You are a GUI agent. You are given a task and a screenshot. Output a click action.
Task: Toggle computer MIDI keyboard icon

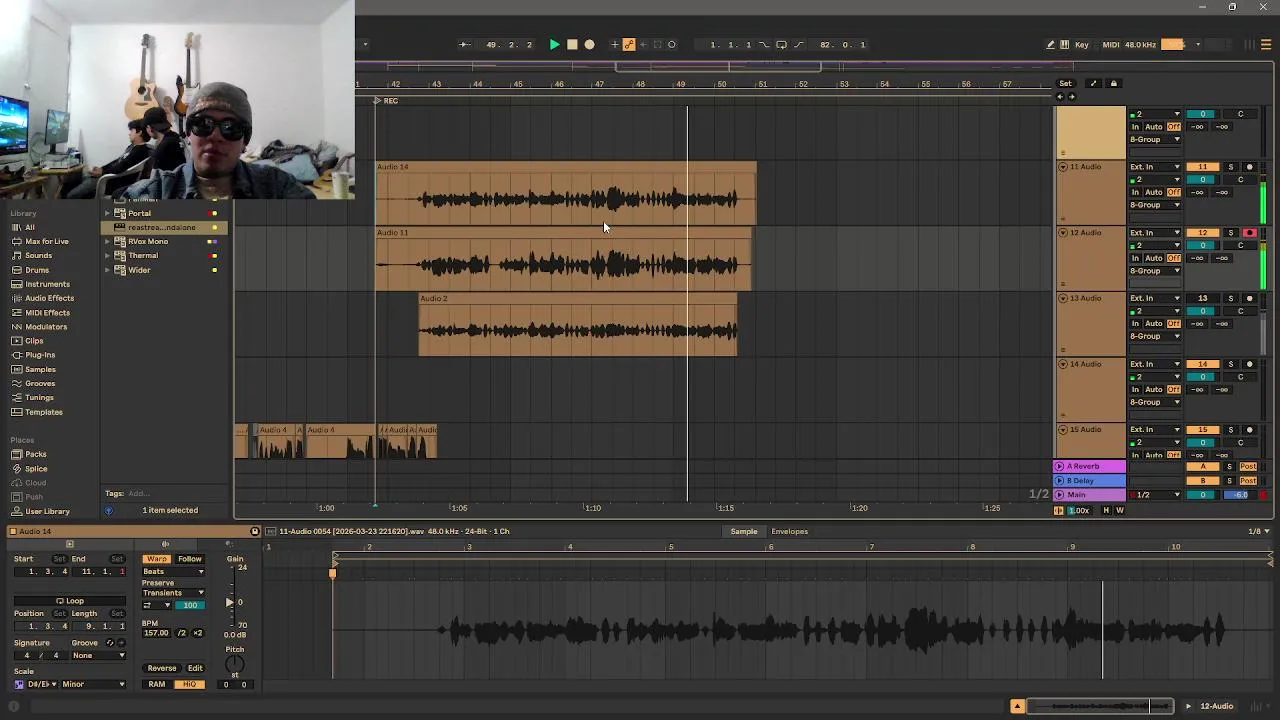(1064, 44)
